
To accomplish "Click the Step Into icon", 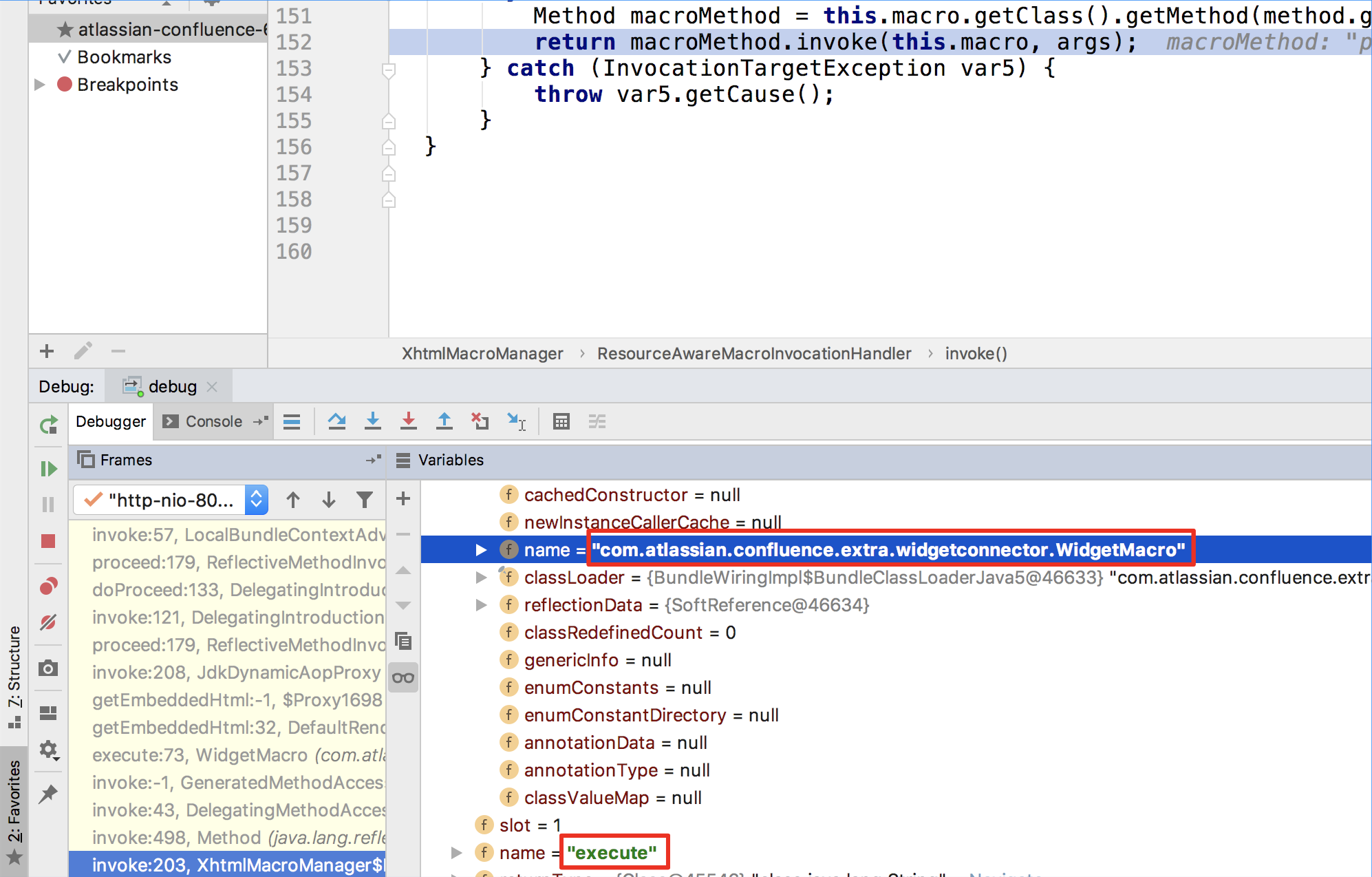I will click(373, 421).
